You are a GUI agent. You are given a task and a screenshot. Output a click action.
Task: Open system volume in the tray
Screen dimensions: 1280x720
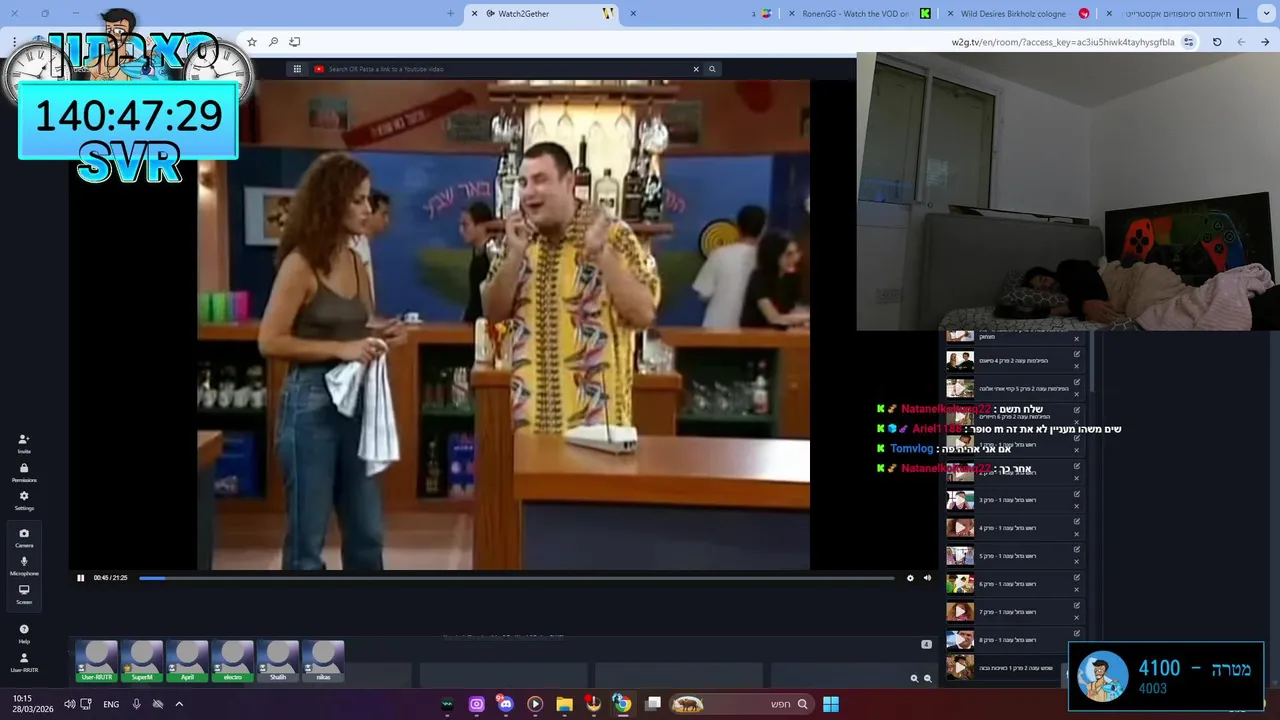(x=69, y=704)
